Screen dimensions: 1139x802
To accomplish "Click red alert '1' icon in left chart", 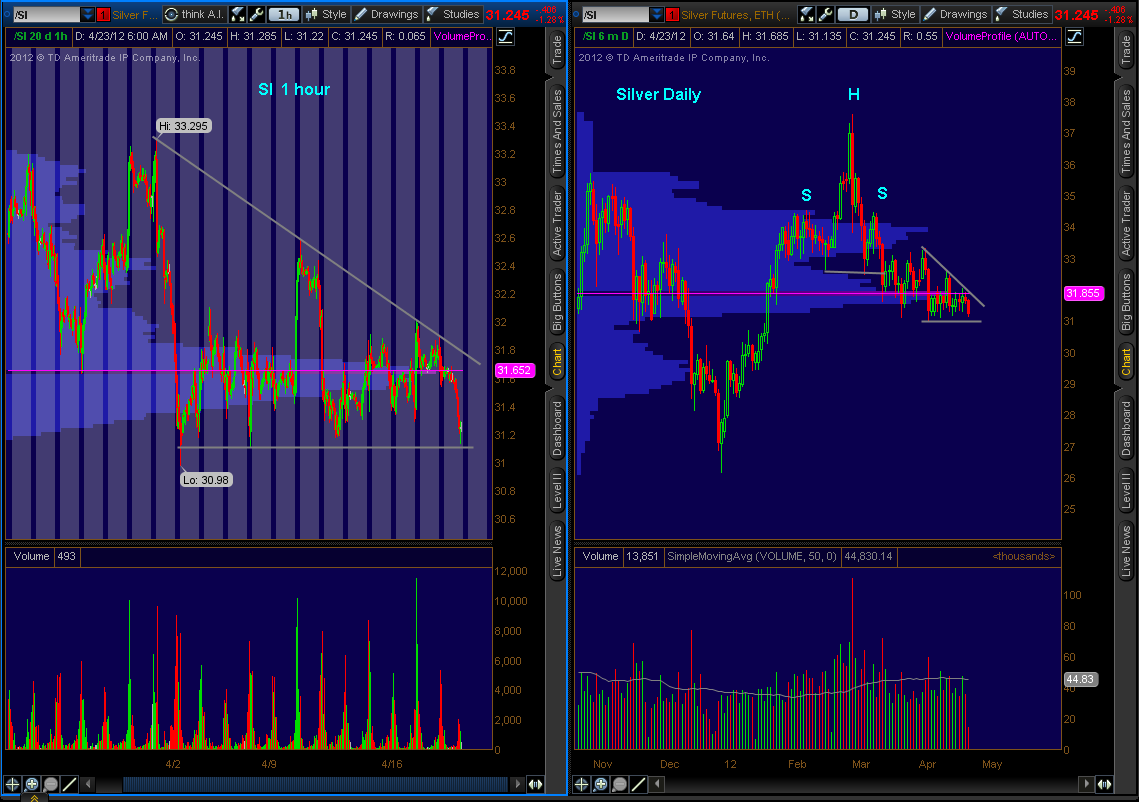I will (103, 14).
